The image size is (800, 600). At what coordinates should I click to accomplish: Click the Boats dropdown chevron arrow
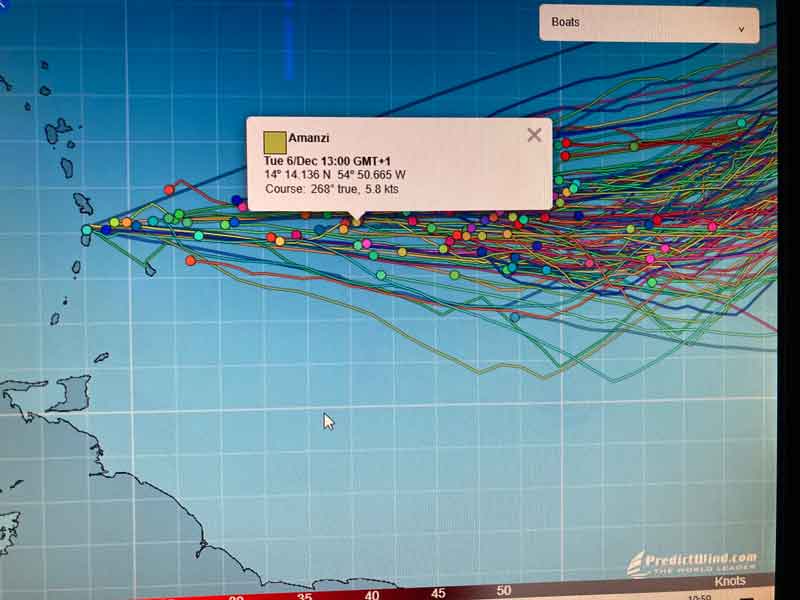pos(741,28)
